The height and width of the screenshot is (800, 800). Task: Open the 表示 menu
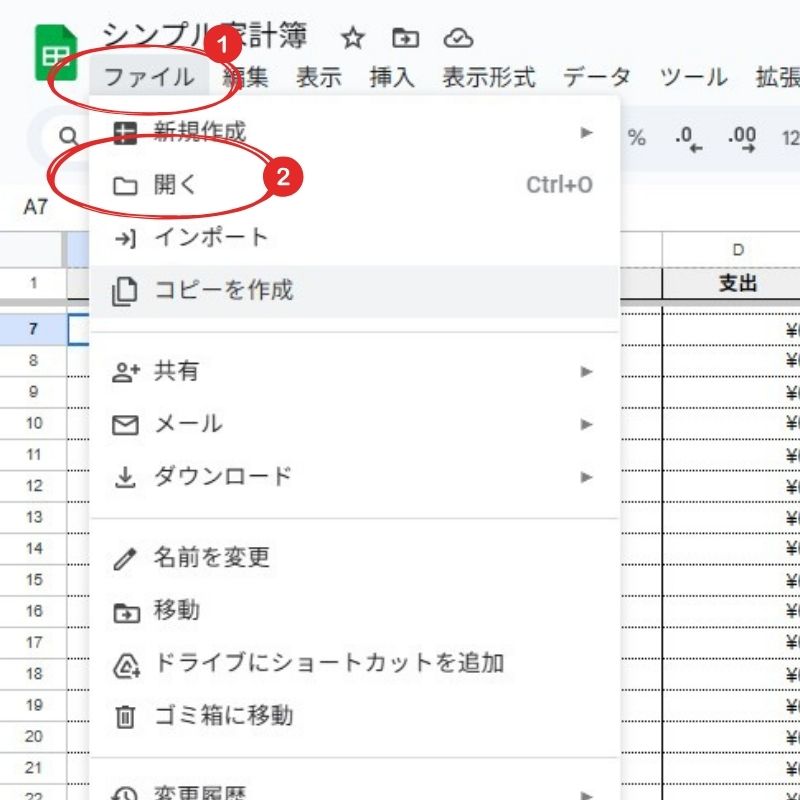(x=319, y=78)
